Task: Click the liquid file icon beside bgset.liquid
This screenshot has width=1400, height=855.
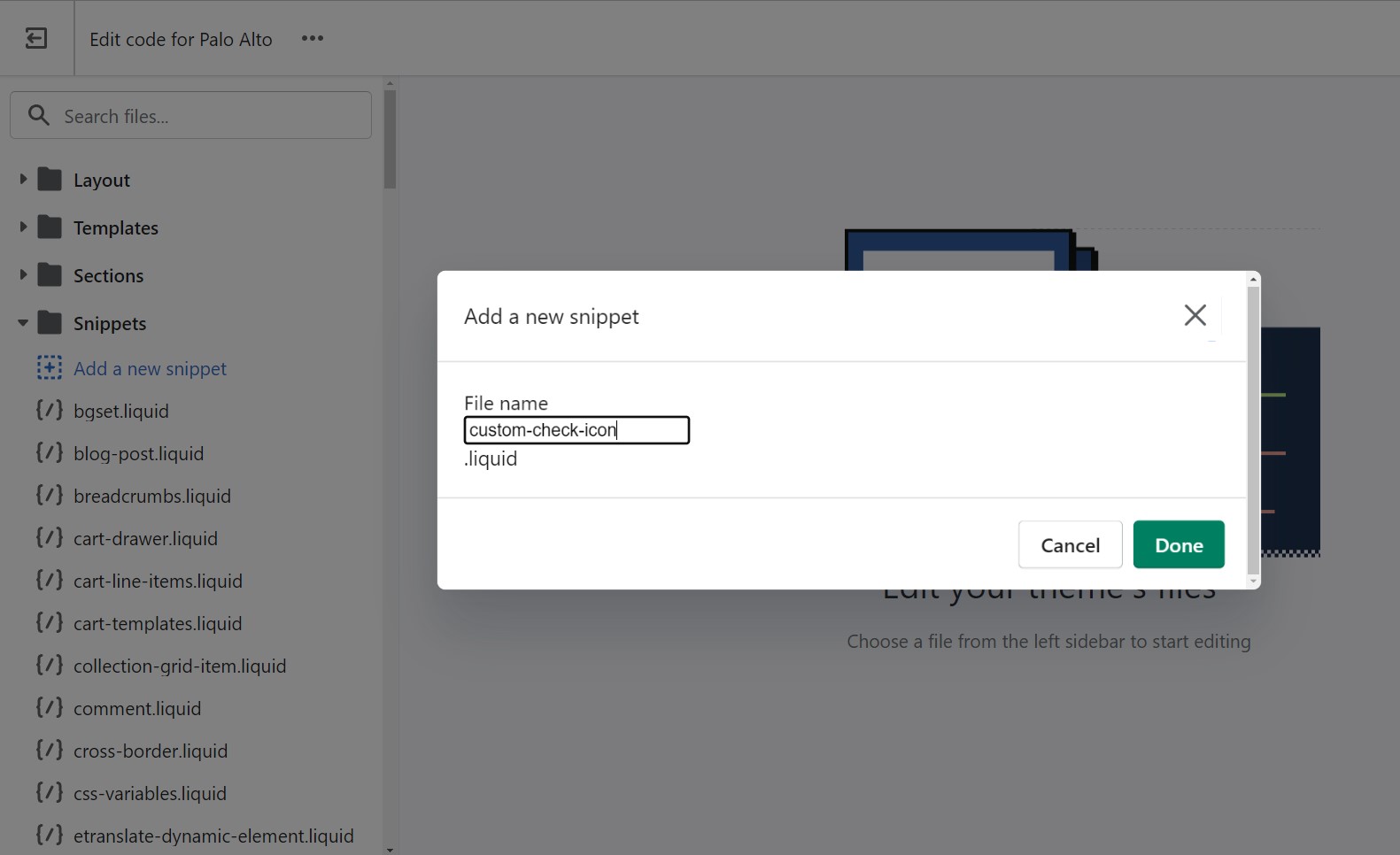Action: (50, 411)
